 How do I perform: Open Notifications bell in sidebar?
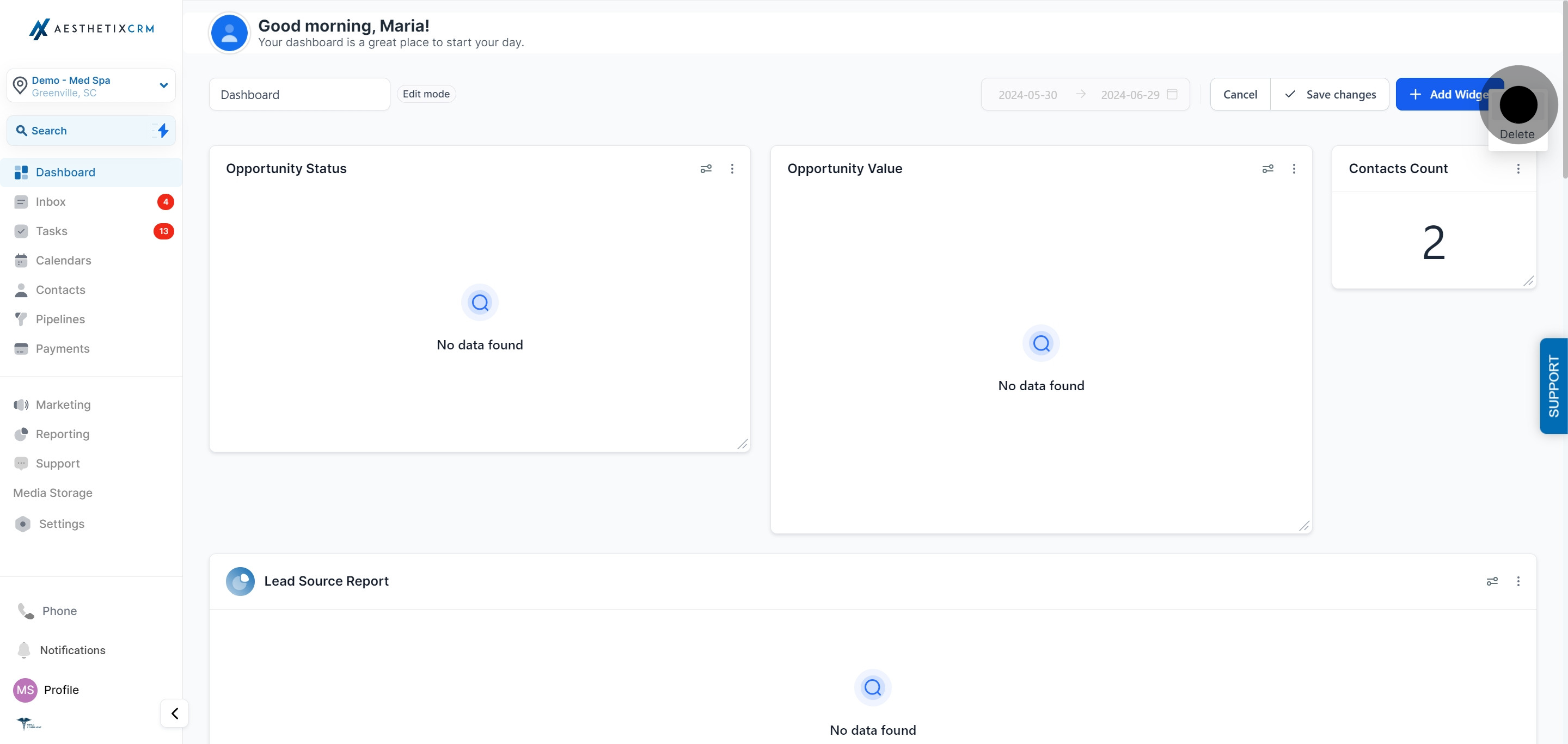pos(24,650)
